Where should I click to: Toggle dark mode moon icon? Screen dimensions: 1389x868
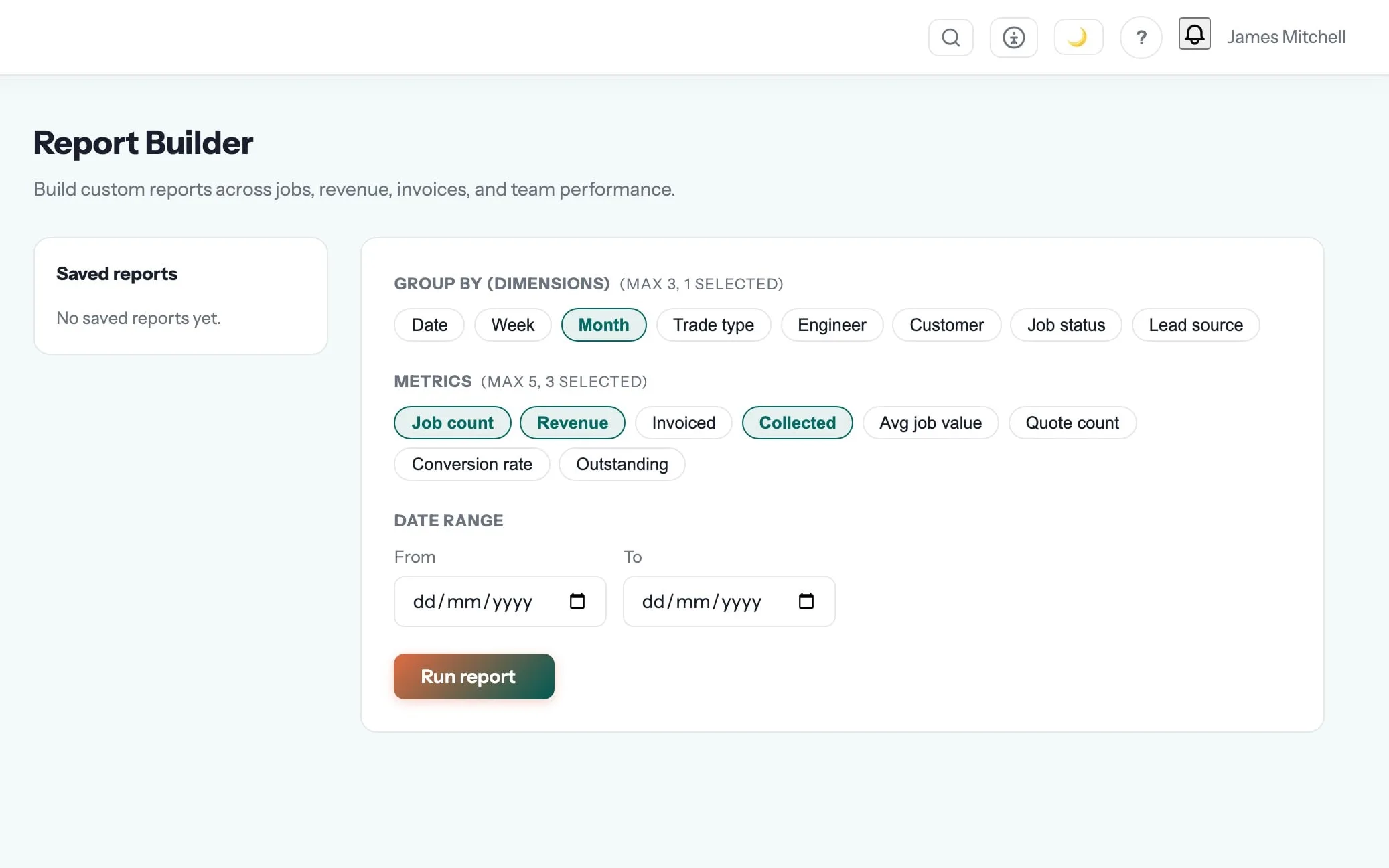coord(1078,37)
